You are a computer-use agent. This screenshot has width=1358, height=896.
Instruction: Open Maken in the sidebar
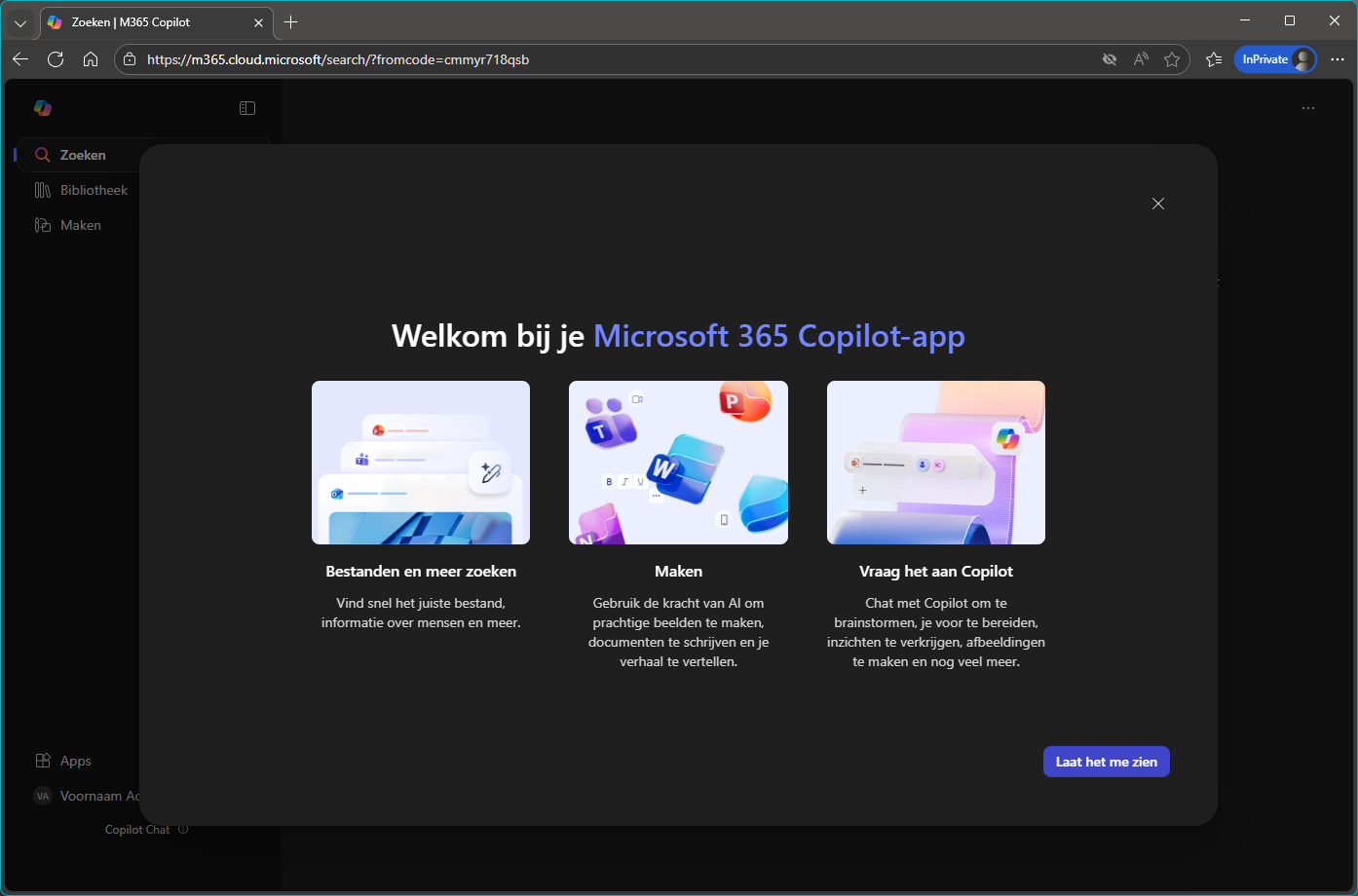point(68,225)
